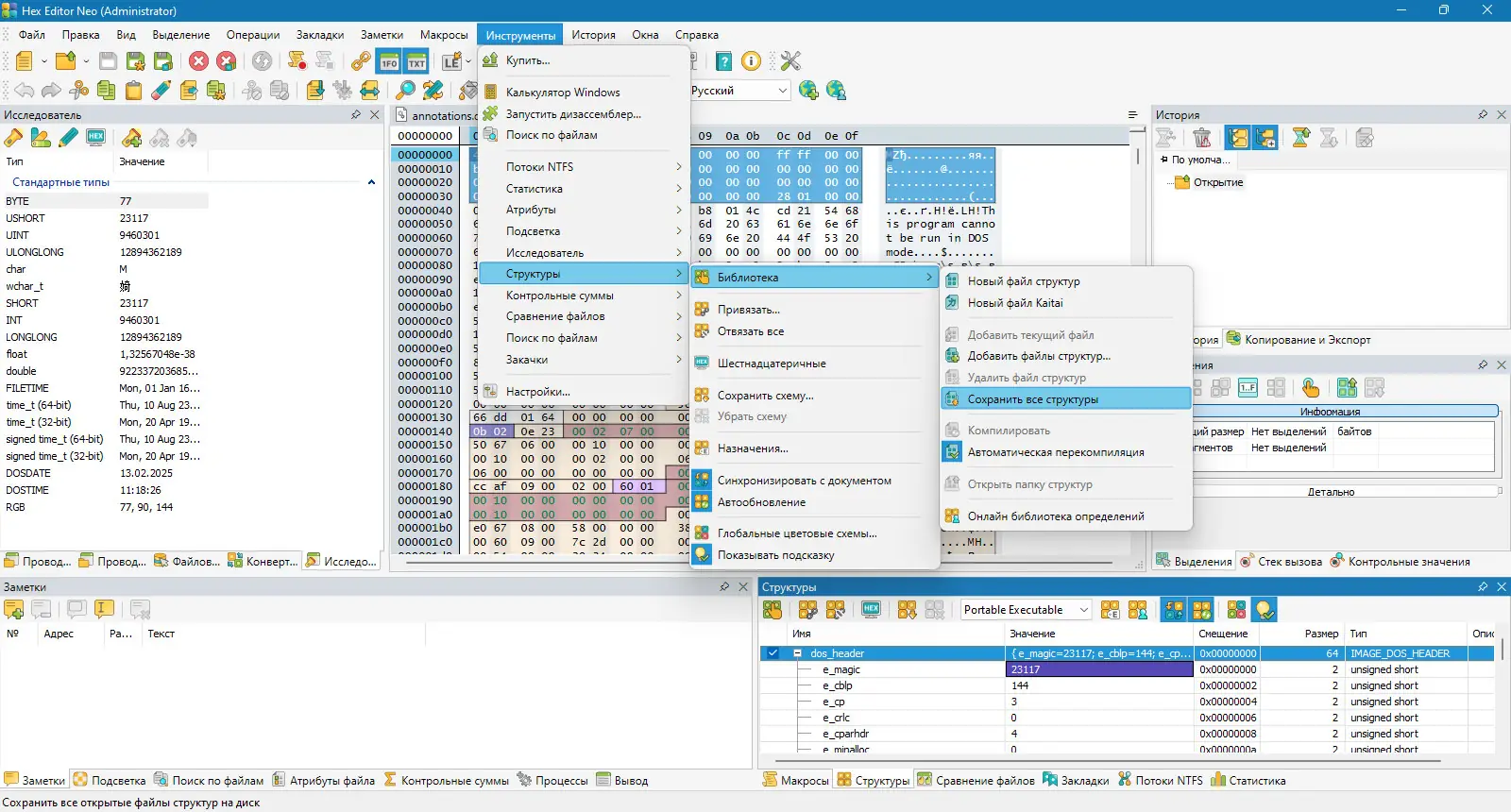Click the e_magic value cell 23117
Viewport: 1511px width, 812px height.
tap(1100, 669)
